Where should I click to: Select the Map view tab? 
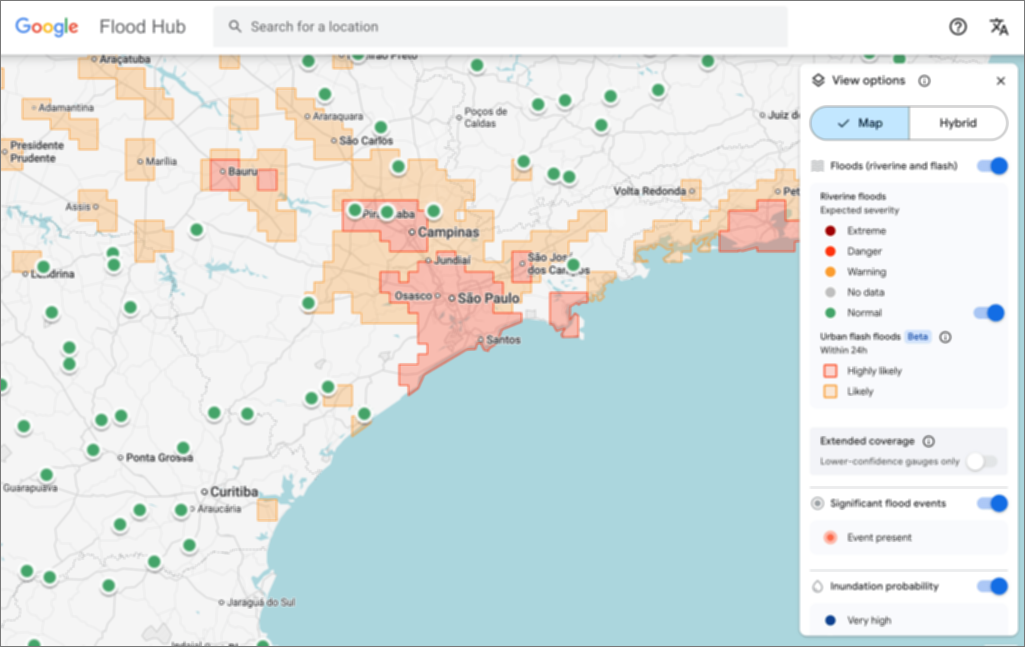(859, 123)
